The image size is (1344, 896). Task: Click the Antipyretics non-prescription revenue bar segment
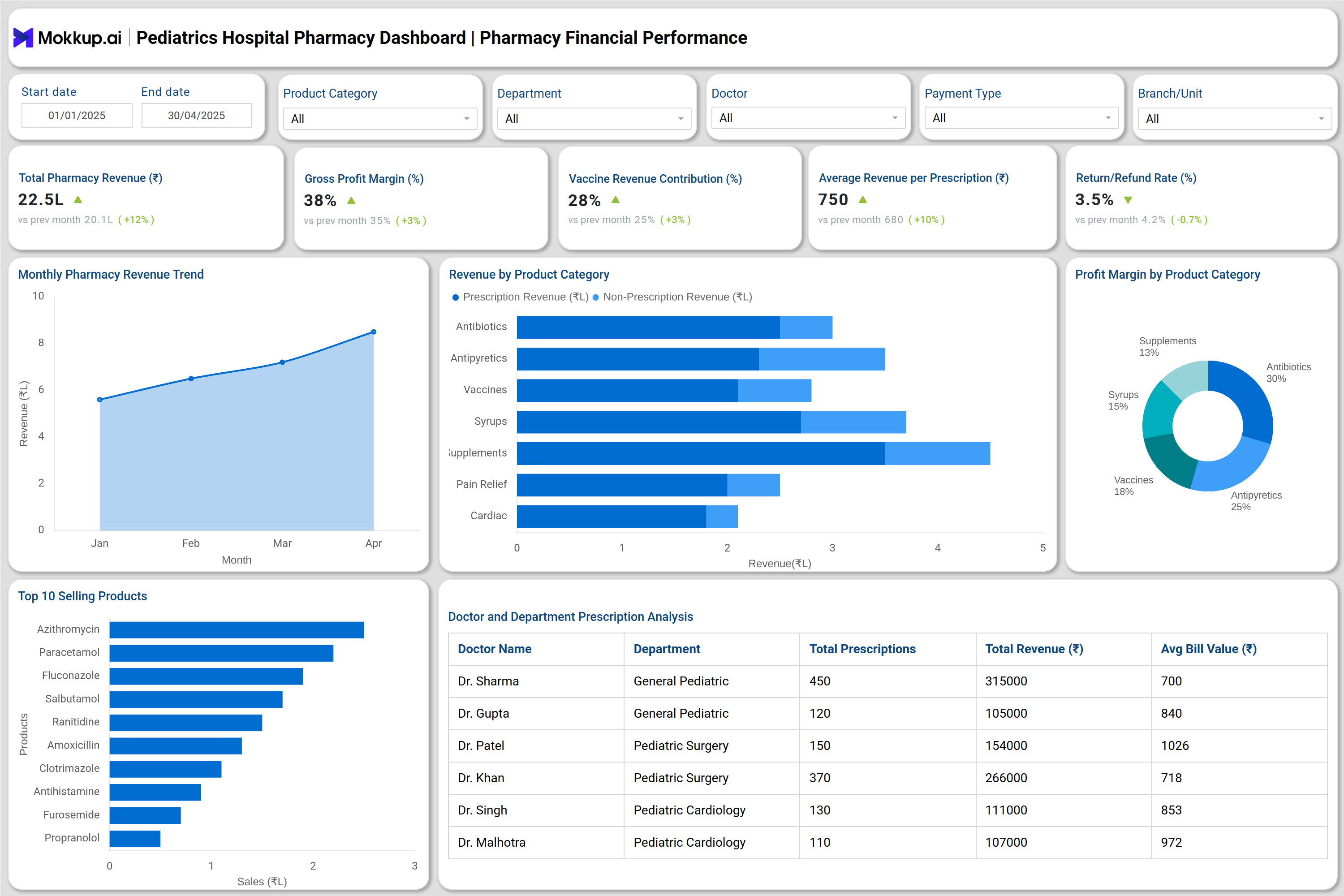pyautogui.click(x=822, y=359)
